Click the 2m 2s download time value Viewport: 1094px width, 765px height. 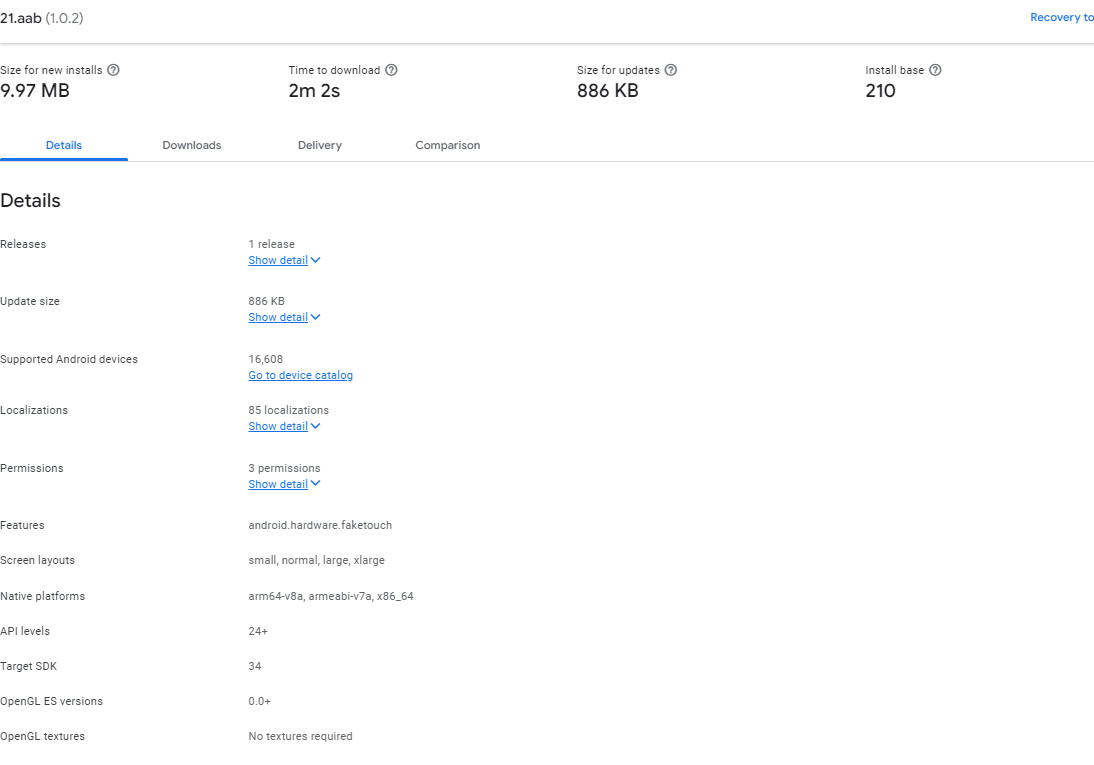click(x=314, y=91)
